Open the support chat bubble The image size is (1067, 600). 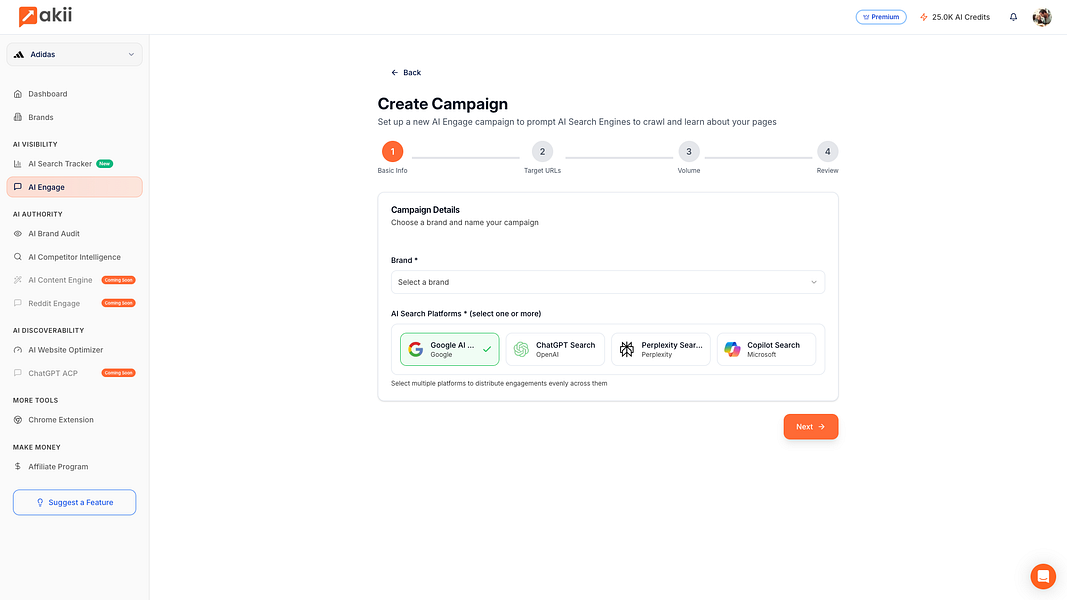pyautogui.click(x=1043, y=576)
